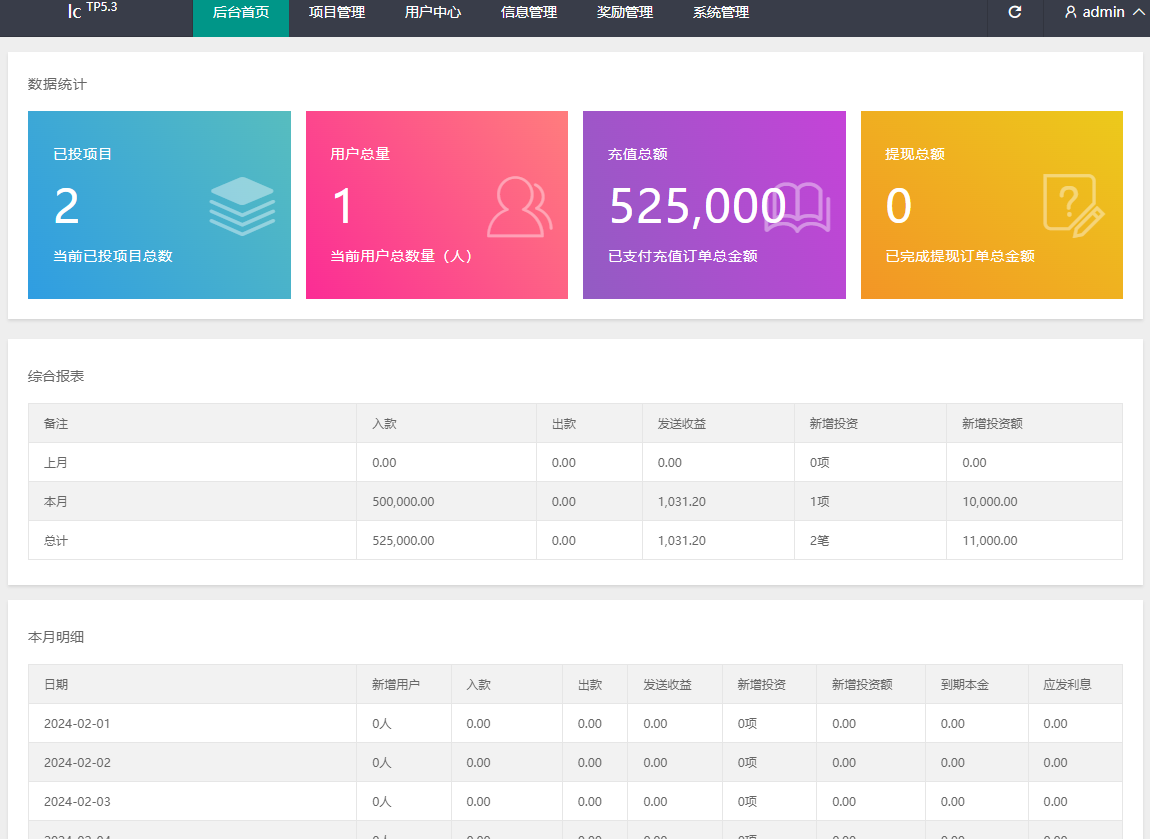The height and width of the screenshot is (839, 1150).
Task: Click the open book icon on 充值总额 card
Action: (797, 208)
